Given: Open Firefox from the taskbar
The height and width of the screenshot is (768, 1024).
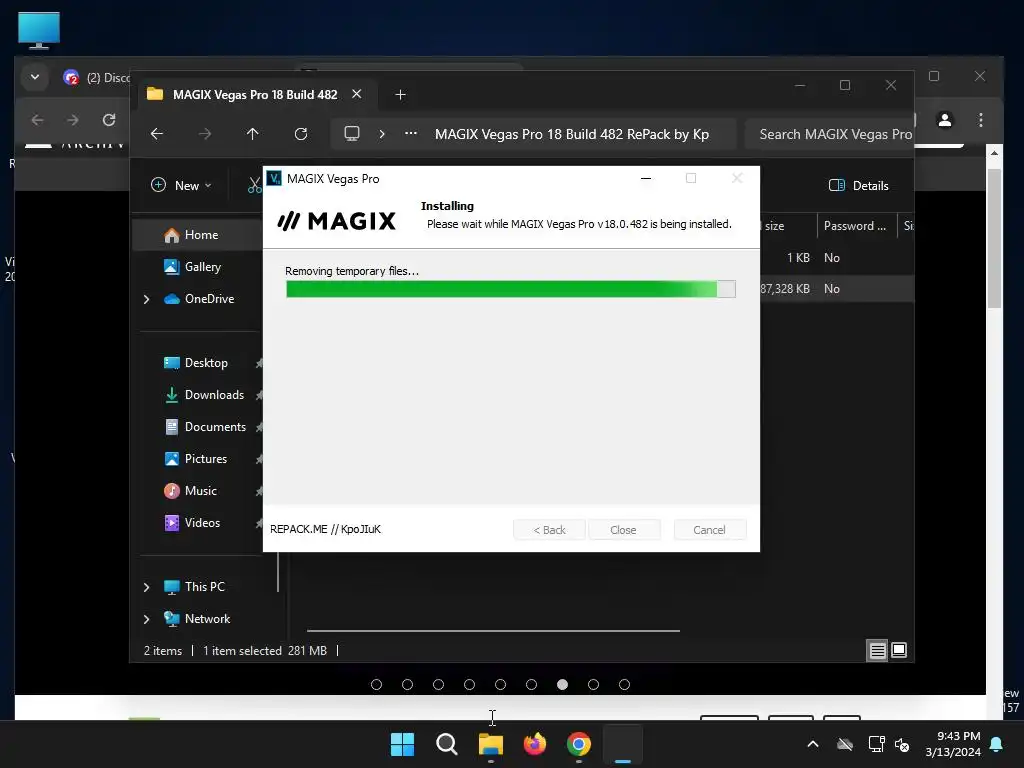Looking at the screenshot, I should pyautogui.click(x=535, y=744).
